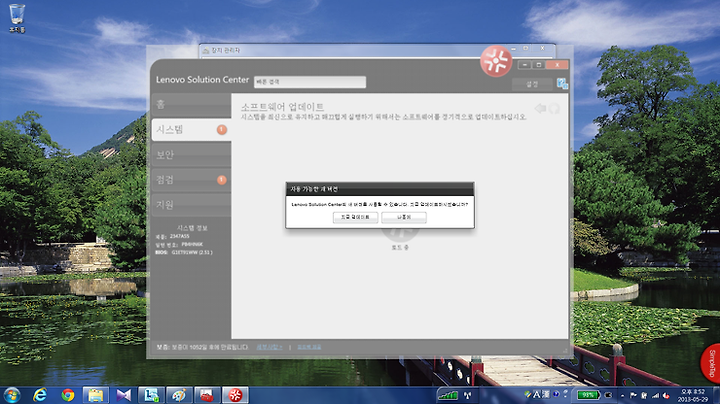The height and width of the screenshot is (404, 720).
Task: Click the Device Manager window title bar behind
Action: [x=358, y=50]
